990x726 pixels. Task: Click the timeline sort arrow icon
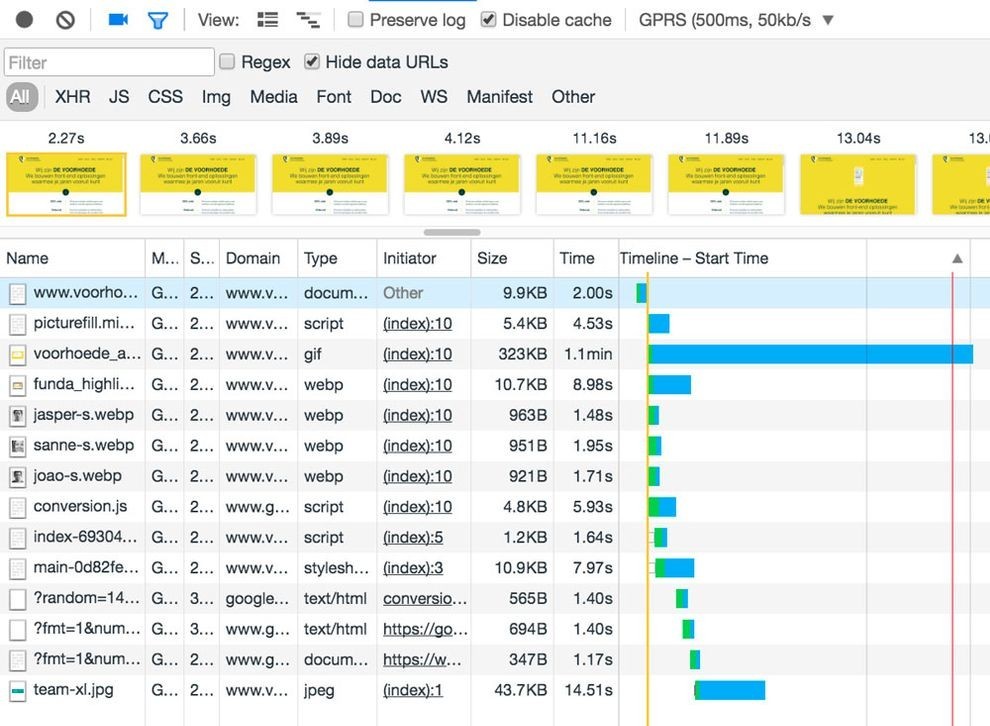click(957, 258)
